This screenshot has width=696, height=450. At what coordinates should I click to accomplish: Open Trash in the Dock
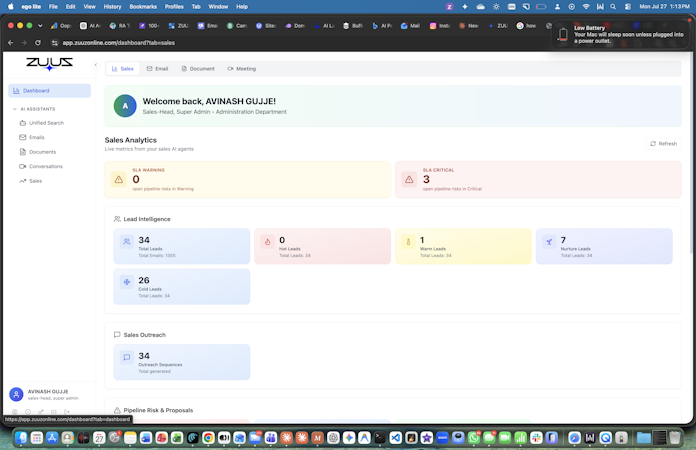[675, 438]
